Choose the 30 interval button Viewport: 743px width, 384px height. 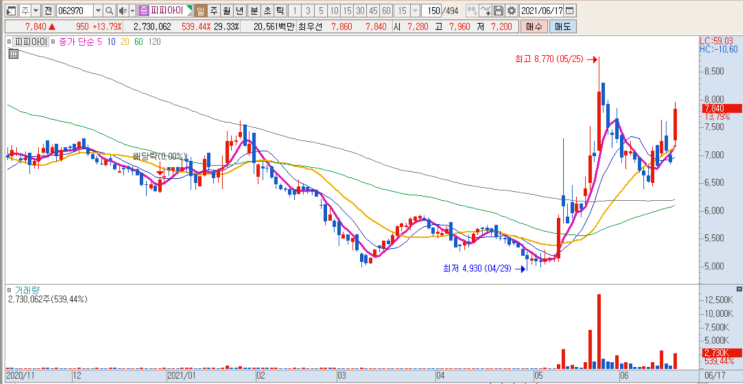[x=360, y=10]
